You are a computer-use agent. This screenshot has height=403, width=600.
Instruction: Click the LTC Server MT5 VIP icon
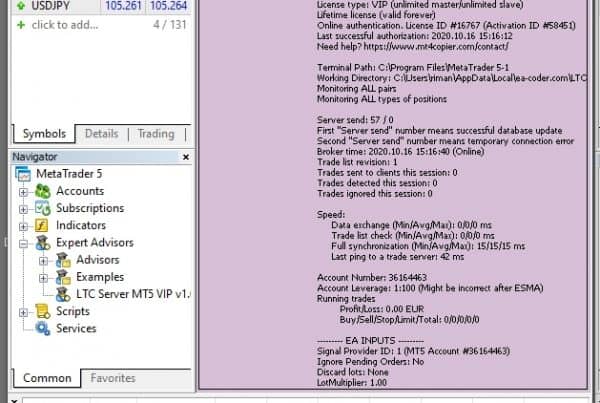tap(63, 294)
